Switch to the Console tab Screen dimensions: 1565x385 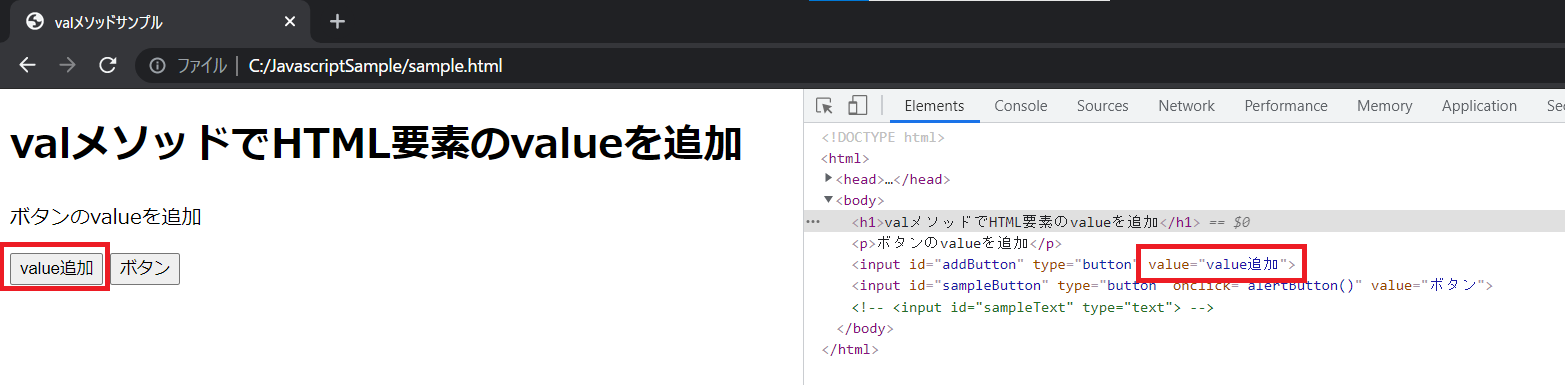tap(1021, 106)
